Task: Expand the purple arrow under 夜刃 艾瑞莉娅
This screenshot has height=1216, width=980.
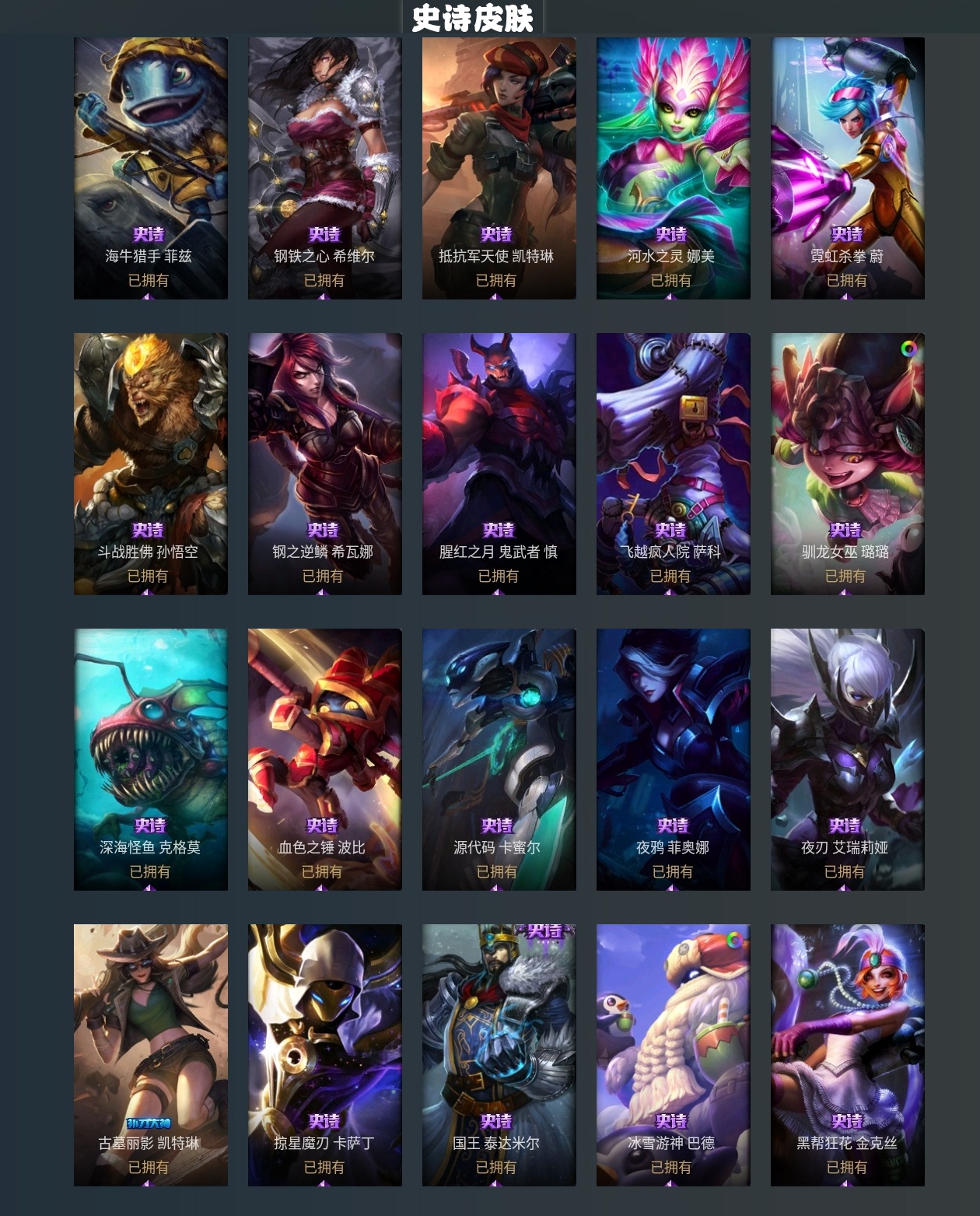Action: [x=845, y=887]
